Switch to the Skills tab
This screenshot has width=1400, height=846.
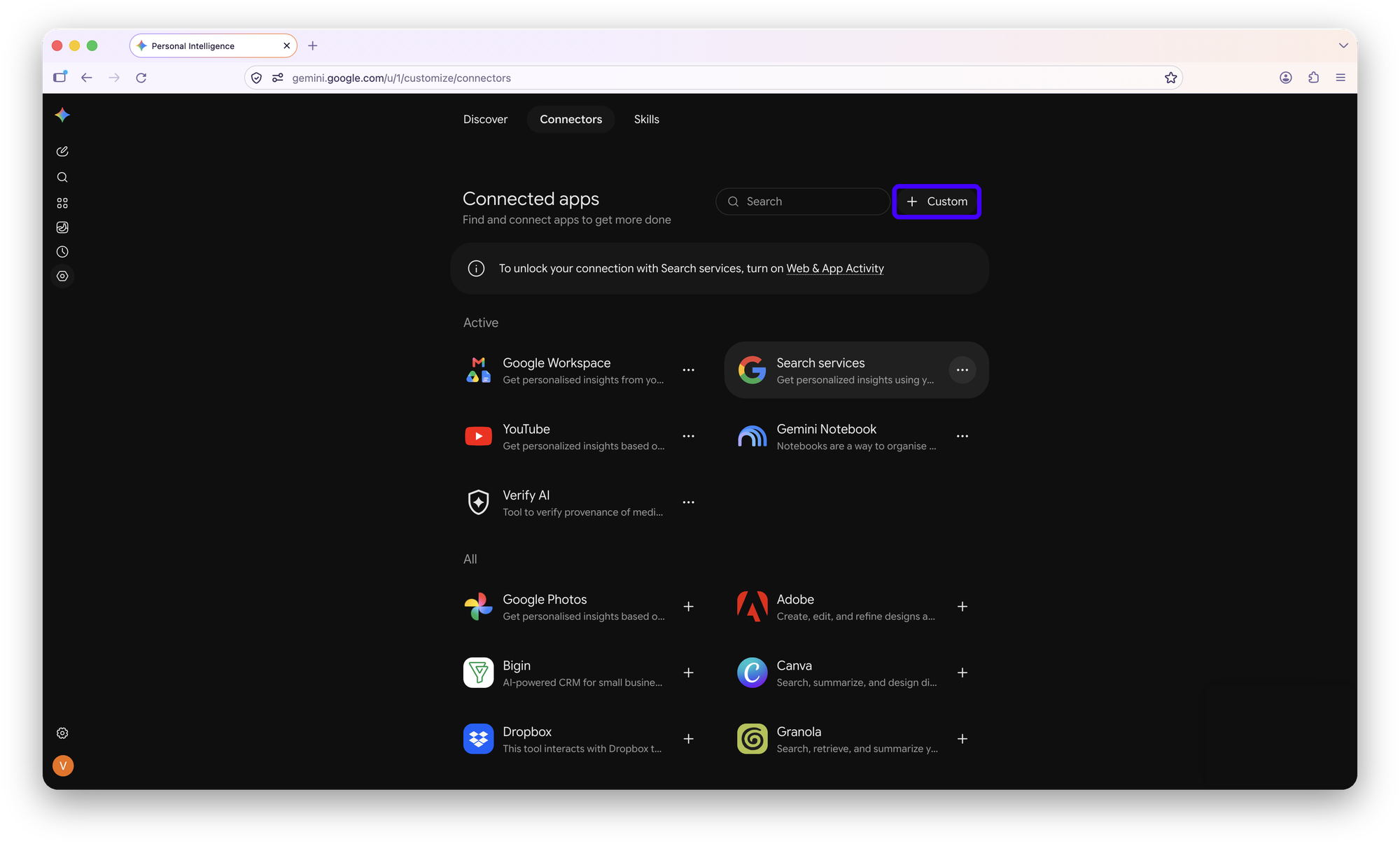pyautogui.click(x=646, y=119)
